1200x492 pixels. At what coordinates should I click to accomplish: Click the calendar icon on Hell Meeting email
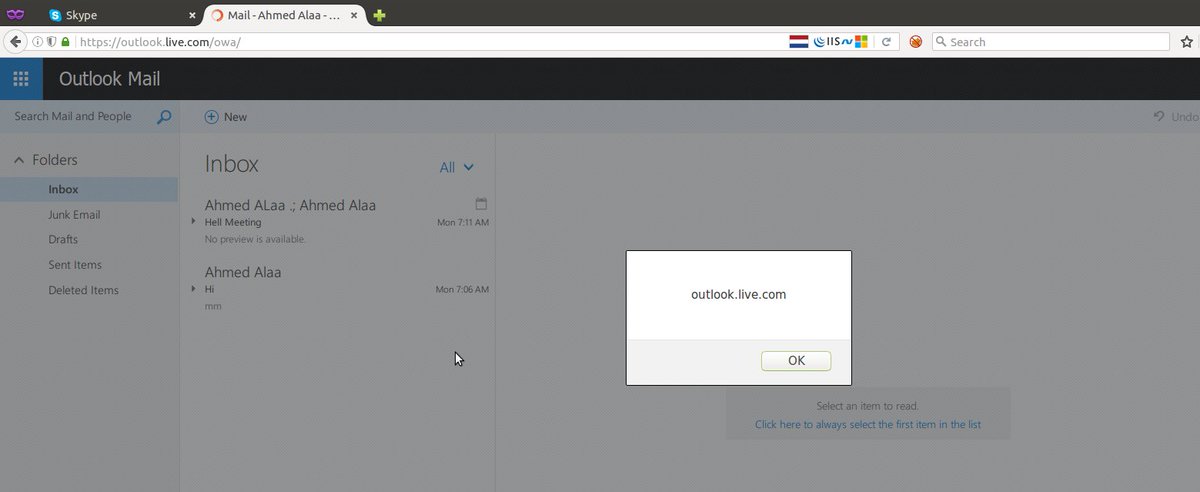(x=481, y=203)
